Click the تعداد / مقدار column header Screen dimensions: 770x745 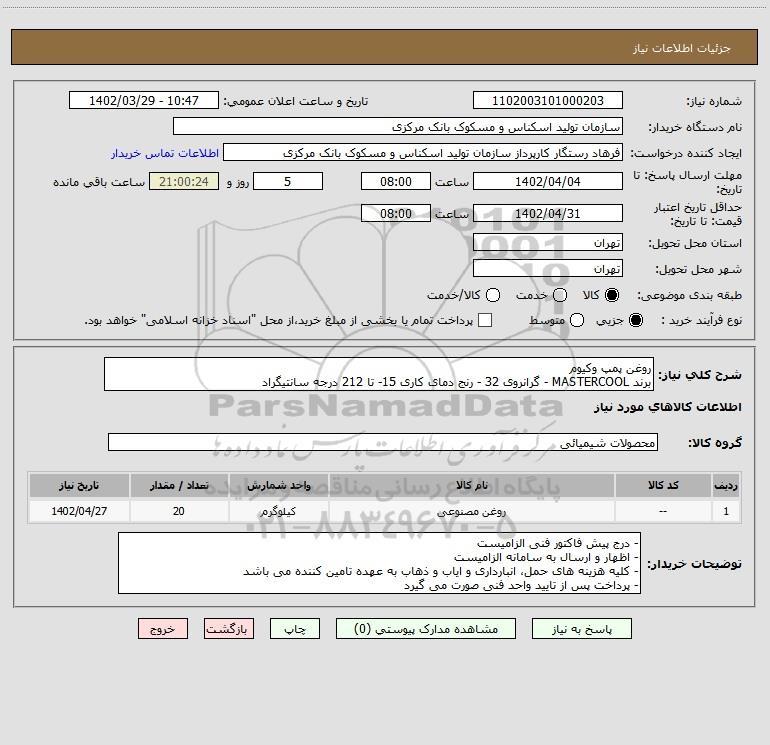(179, 485)
